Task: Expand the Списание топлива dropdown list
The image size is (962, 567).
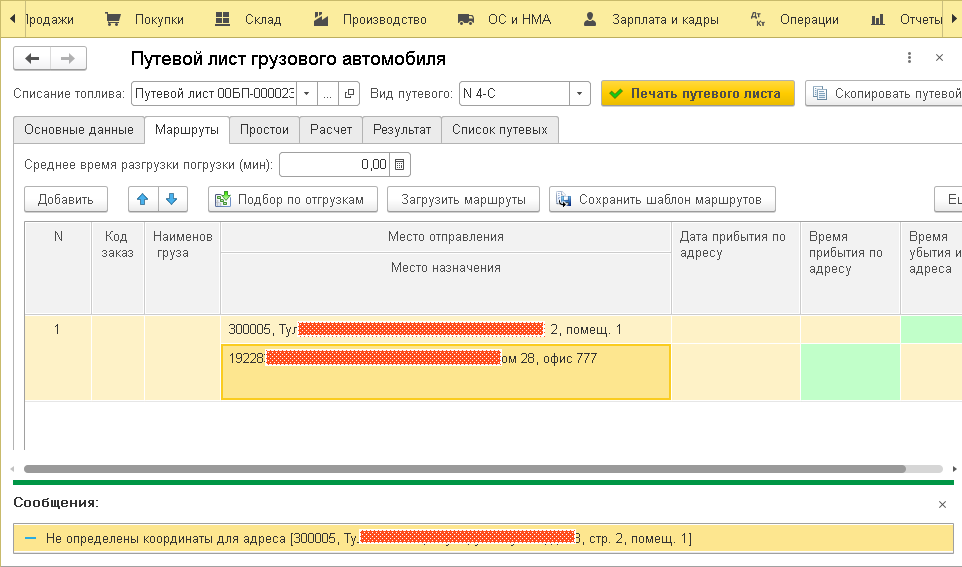Action: tap(307, 94)
